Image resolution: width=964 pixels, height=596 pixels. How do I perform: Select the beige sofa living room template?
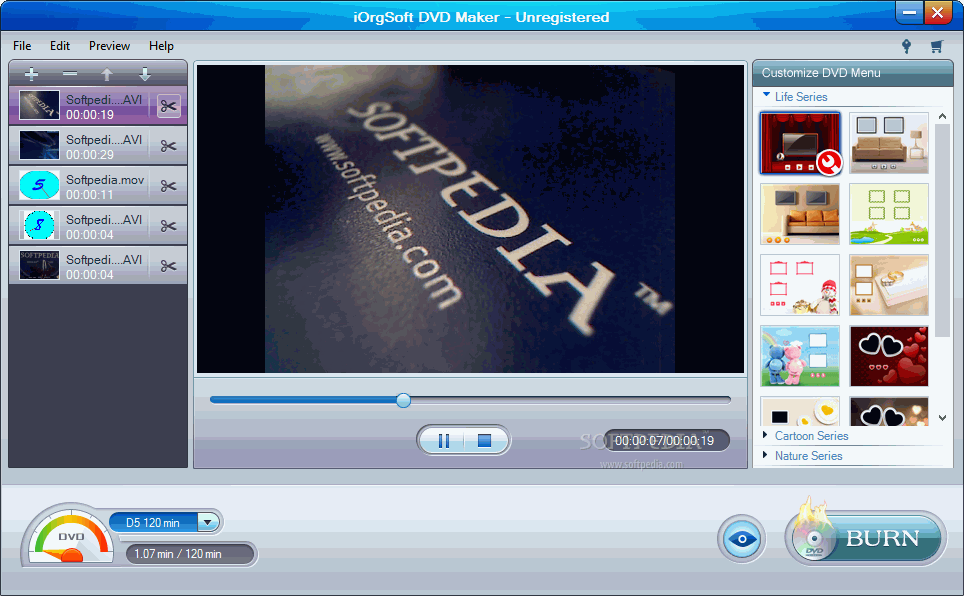889,143
